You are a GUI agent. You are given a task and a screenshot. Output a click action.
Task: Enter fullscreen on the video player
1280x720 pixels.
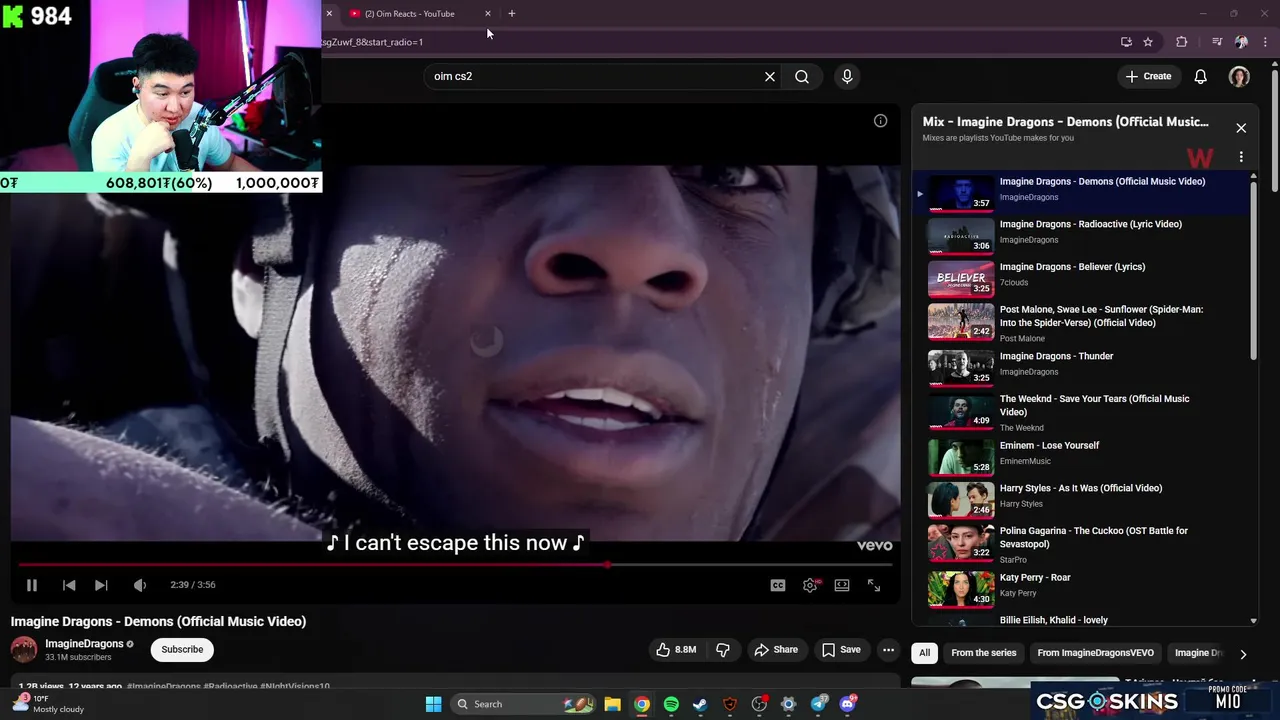(x=874, y=585)
